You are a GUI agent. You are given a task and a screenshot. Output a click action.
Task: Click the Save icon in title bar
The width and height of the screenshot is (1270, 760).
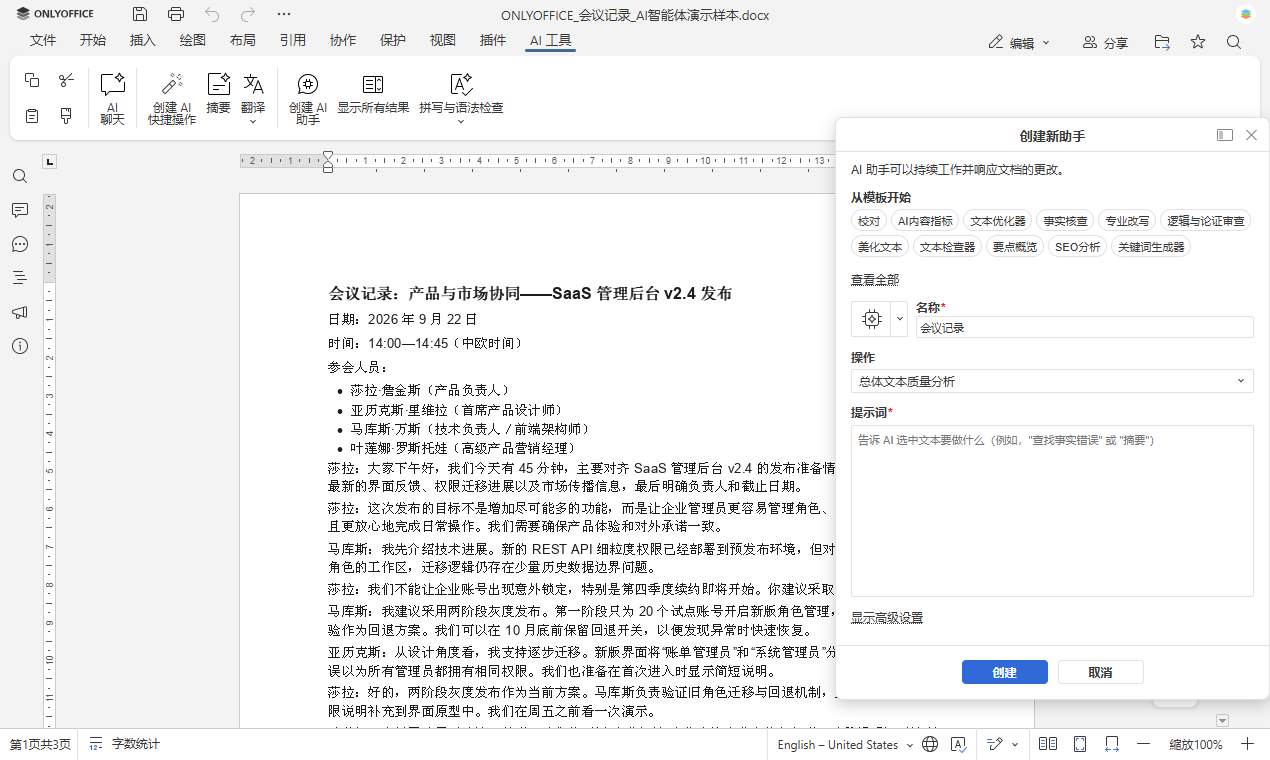pos(140,14)
